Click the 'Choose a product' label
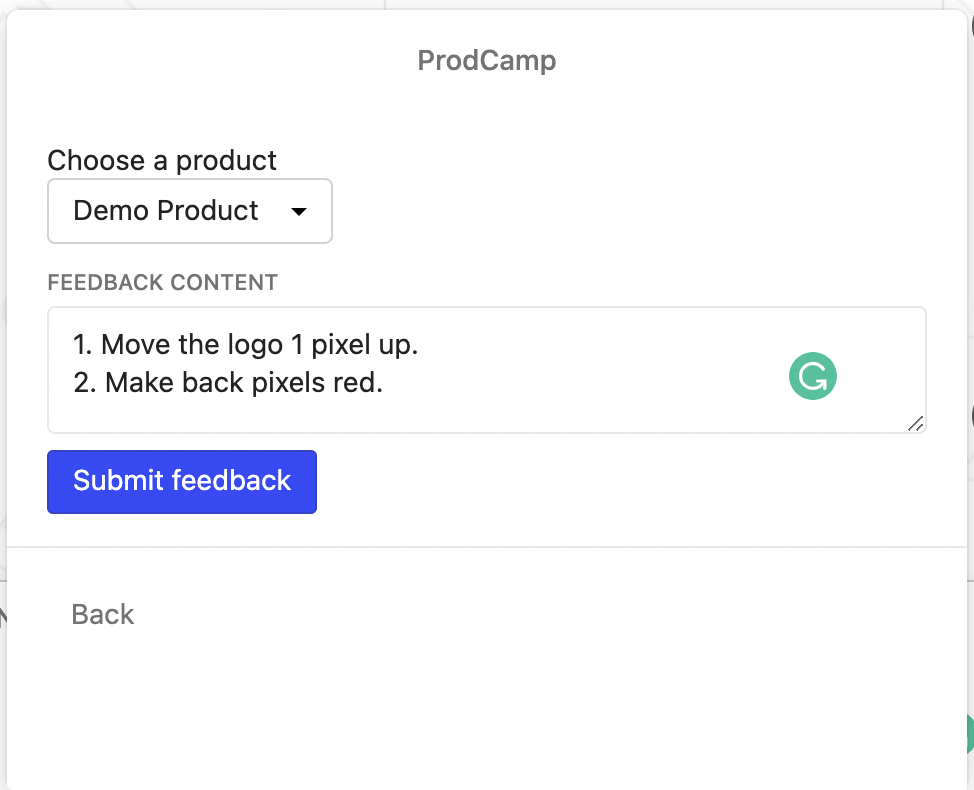The image size is (974, 790). (x=162, y=160)
